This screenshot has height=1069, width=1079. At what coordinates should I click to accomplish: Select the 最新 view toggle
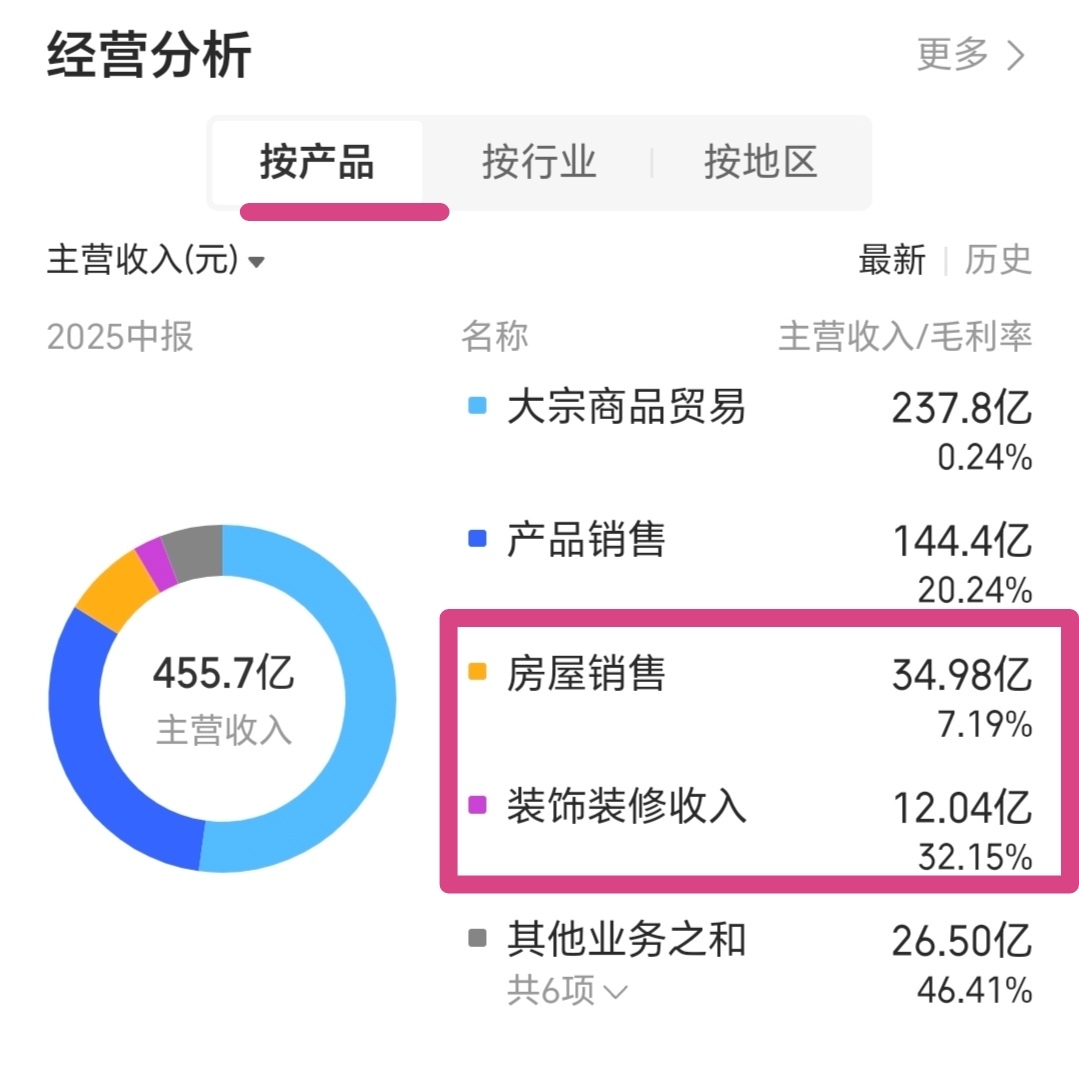[891, 261]
